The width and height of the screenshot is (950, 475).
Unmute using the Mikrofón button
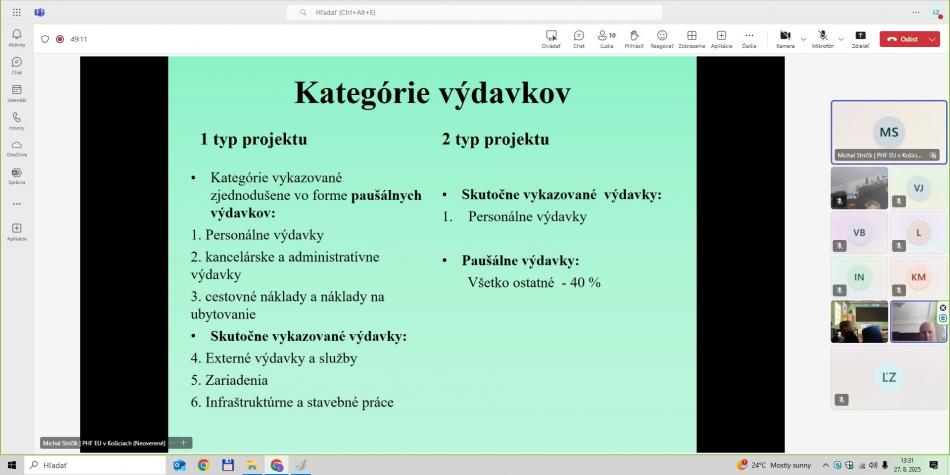pyautogui.click(x=822, y=39)
